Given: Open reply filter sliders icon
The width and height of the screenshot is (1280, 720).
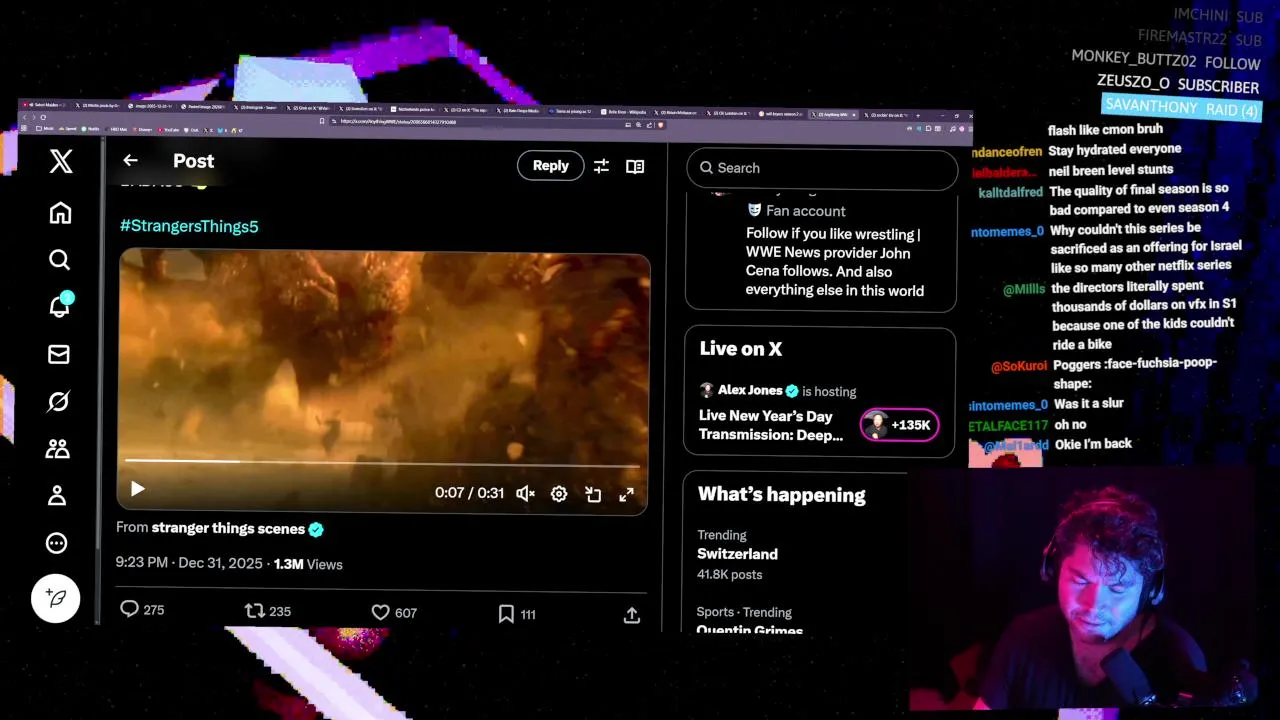Looking at the screenshot, I should (601, 167).
